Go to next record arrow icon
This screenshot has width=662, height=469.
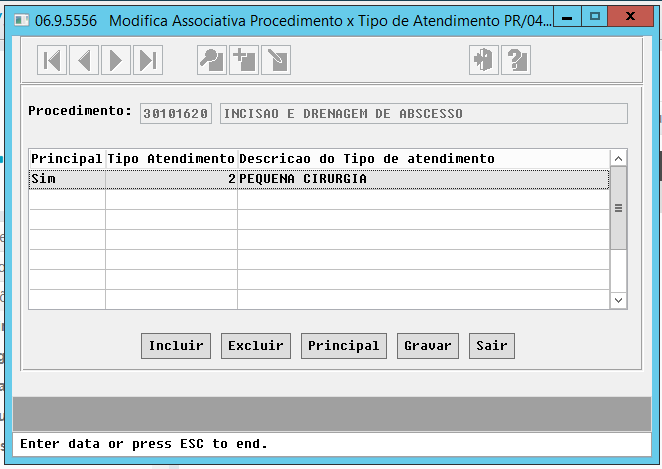pos(116,60)
